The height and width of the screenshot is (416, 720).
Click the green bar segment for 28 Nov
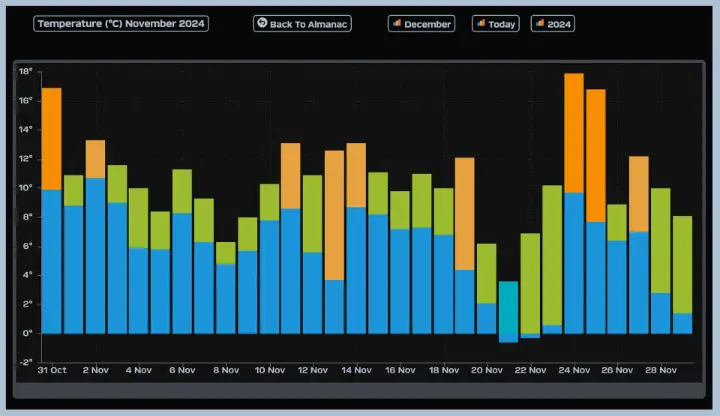661,240
